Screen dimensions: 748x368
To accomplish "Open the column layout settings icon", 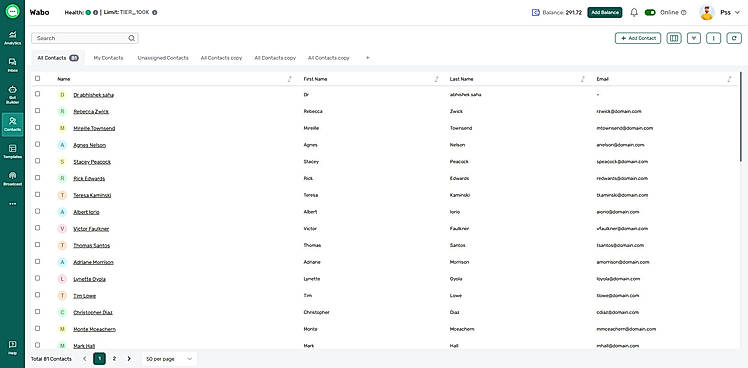I will 674,38.
